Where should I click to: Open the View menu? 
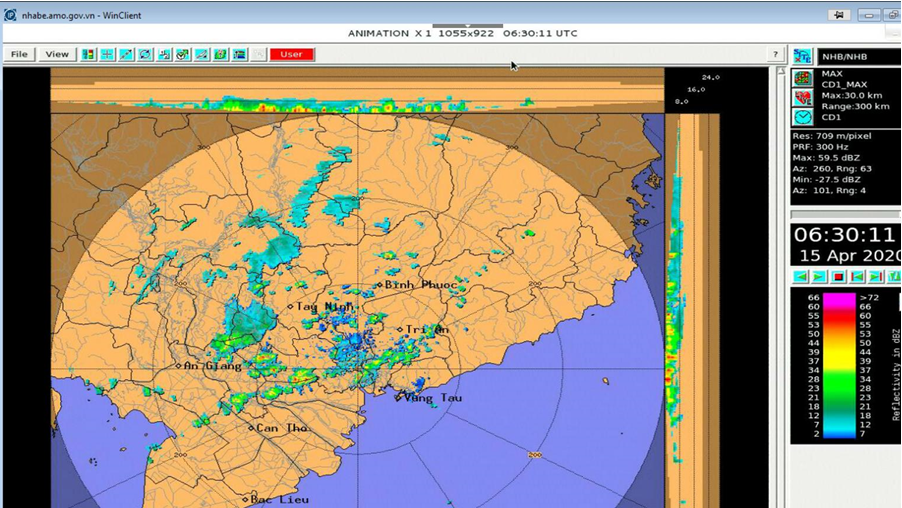click(57, 54)
